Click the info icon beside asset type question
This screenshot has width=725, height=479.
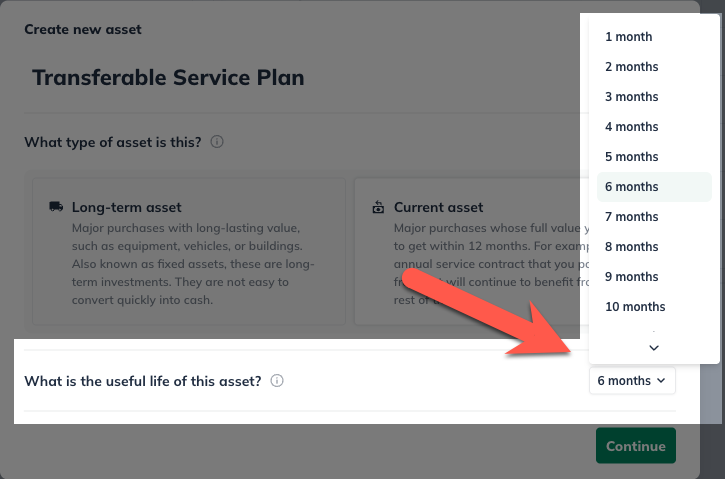tap(217, 142)
